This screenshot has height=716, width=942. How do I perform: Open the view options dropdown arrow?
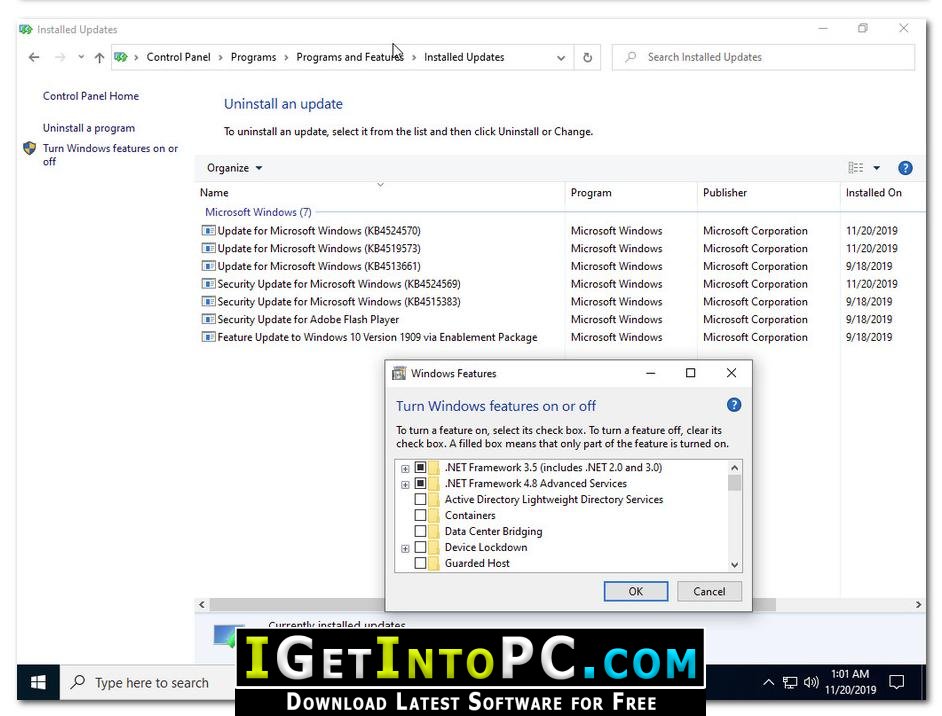(877, 168)
